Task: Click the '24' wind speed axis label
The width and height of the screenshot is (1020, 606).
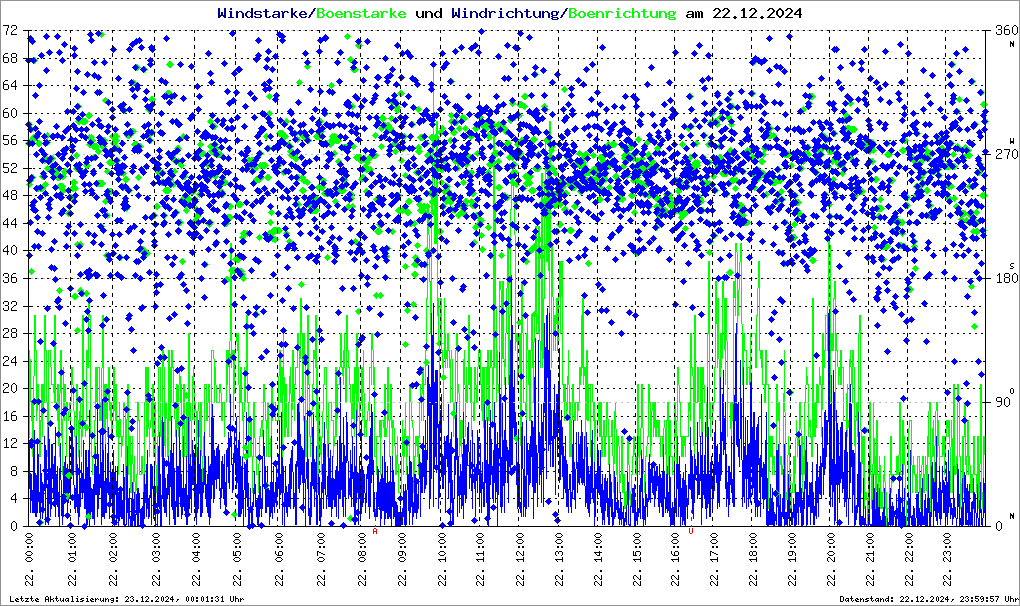Action: [10, 361]
